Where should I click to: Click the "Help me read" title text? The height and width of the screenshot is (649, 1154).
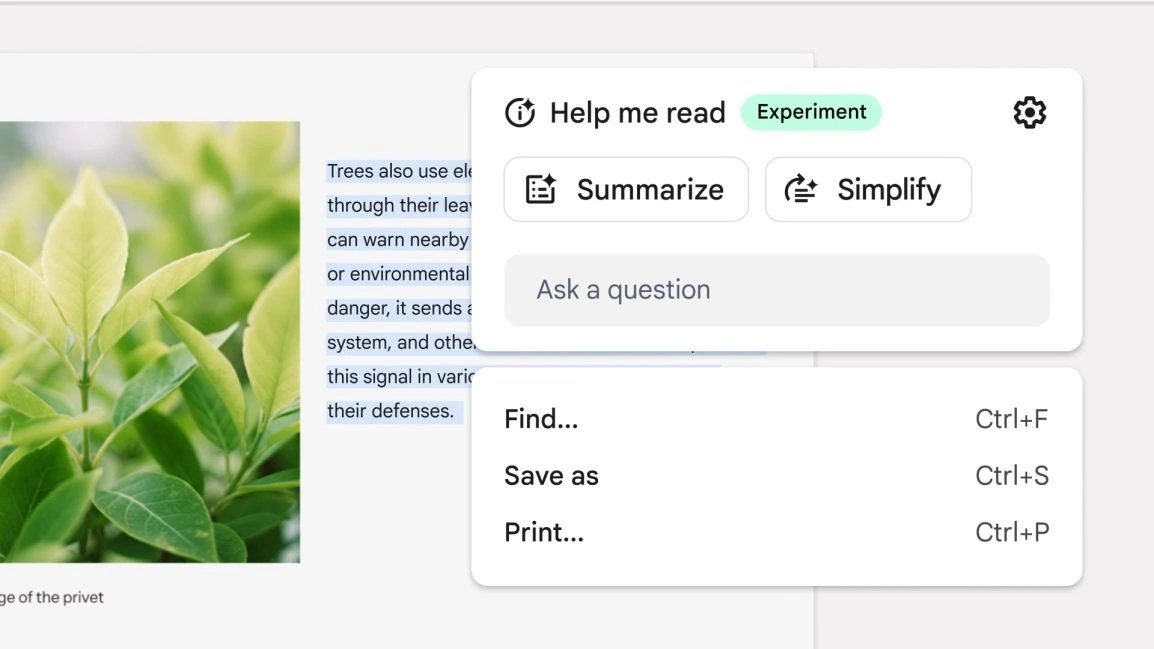coord(637,113)
